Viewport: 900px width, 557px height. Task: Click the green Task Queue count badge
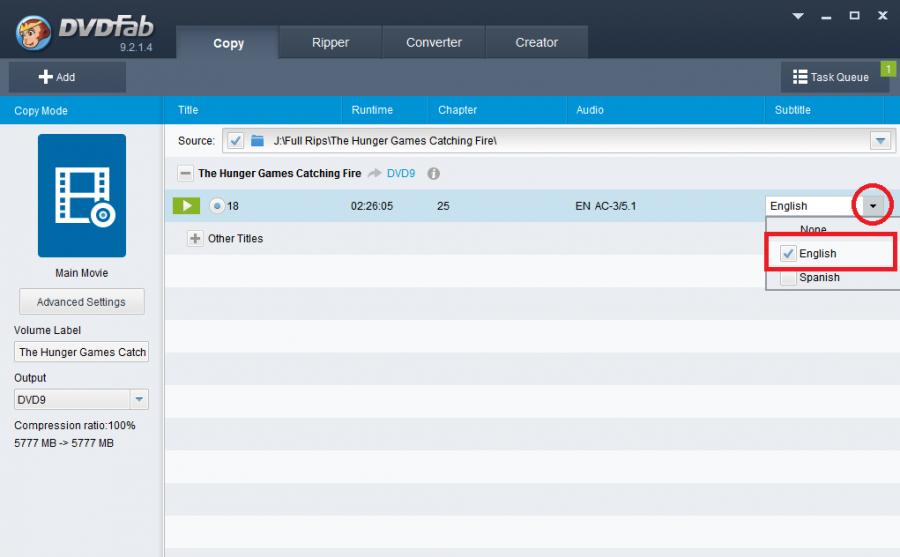coord(888,69)
